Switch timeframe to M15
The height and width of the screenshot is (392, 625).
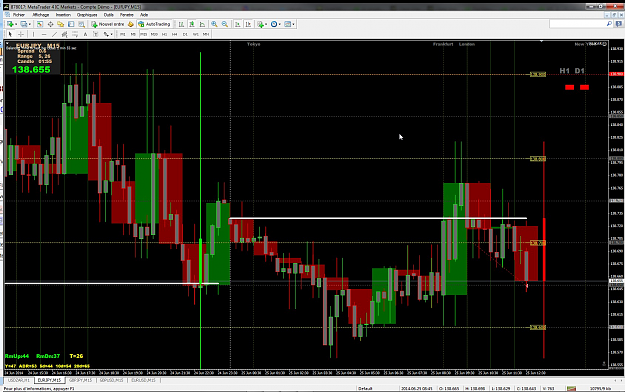pos(143,34)
